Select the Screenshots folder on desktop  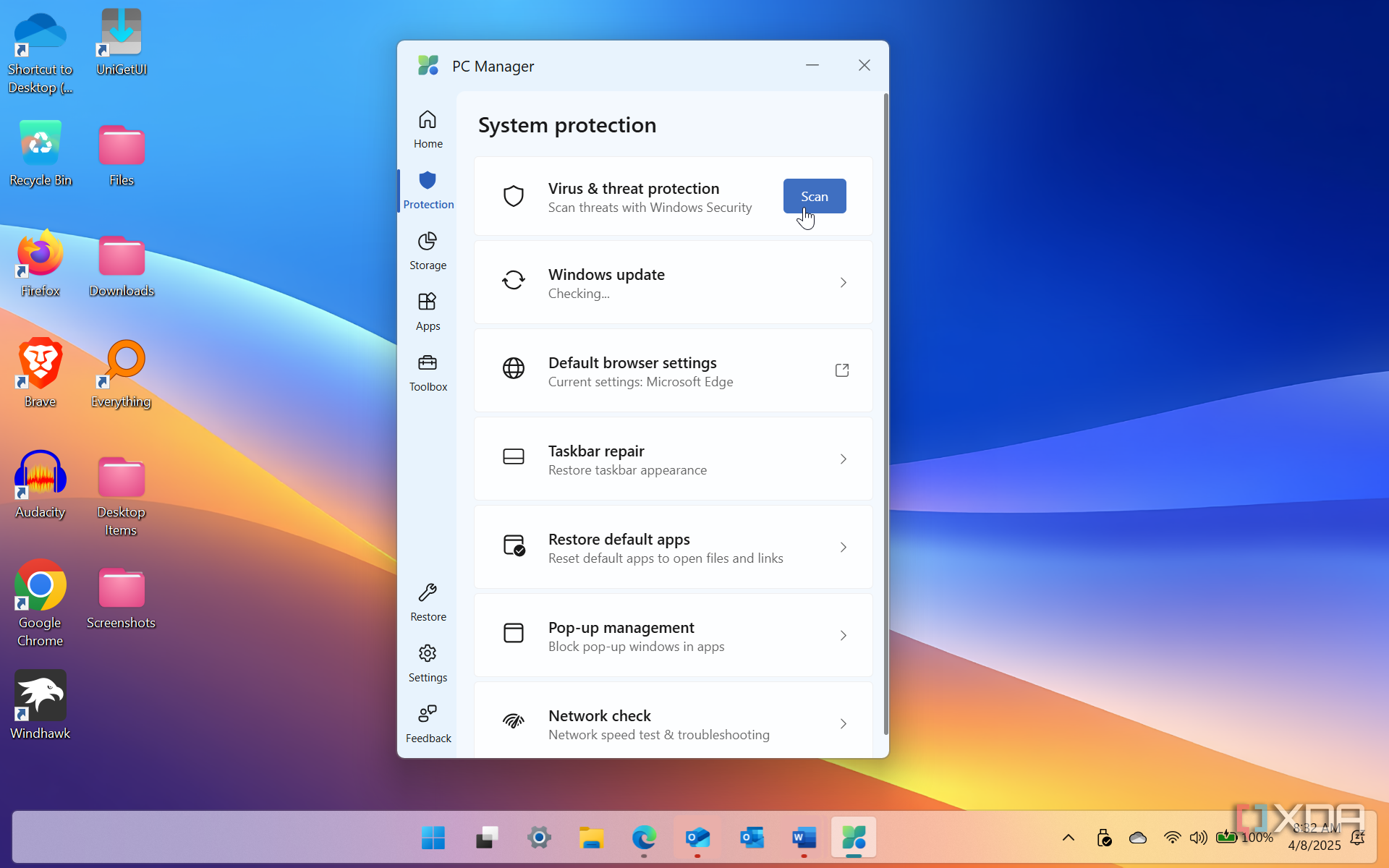pos(122,598)
